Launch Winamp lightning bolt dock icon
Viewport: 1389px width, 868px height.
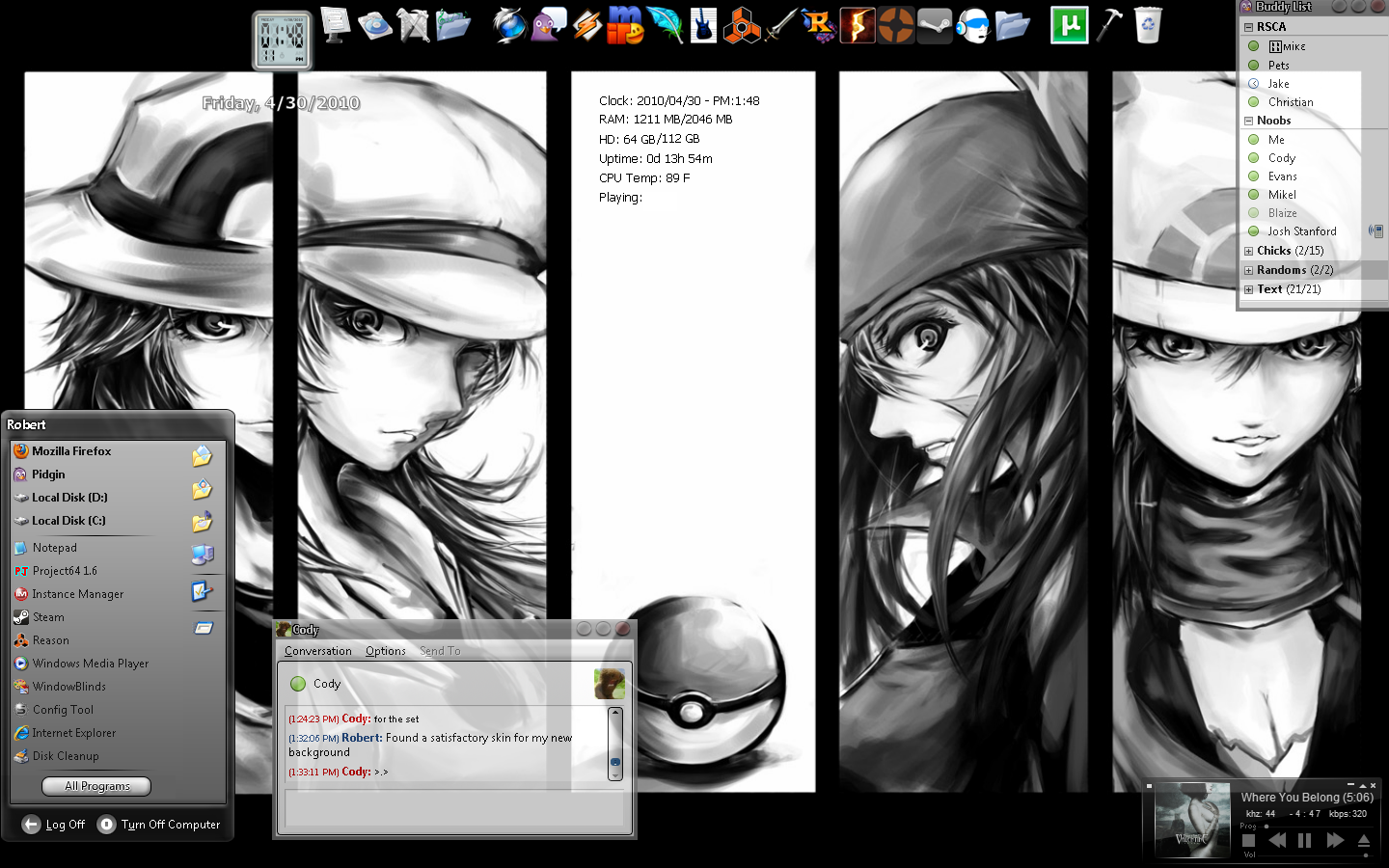click(586, 25)
